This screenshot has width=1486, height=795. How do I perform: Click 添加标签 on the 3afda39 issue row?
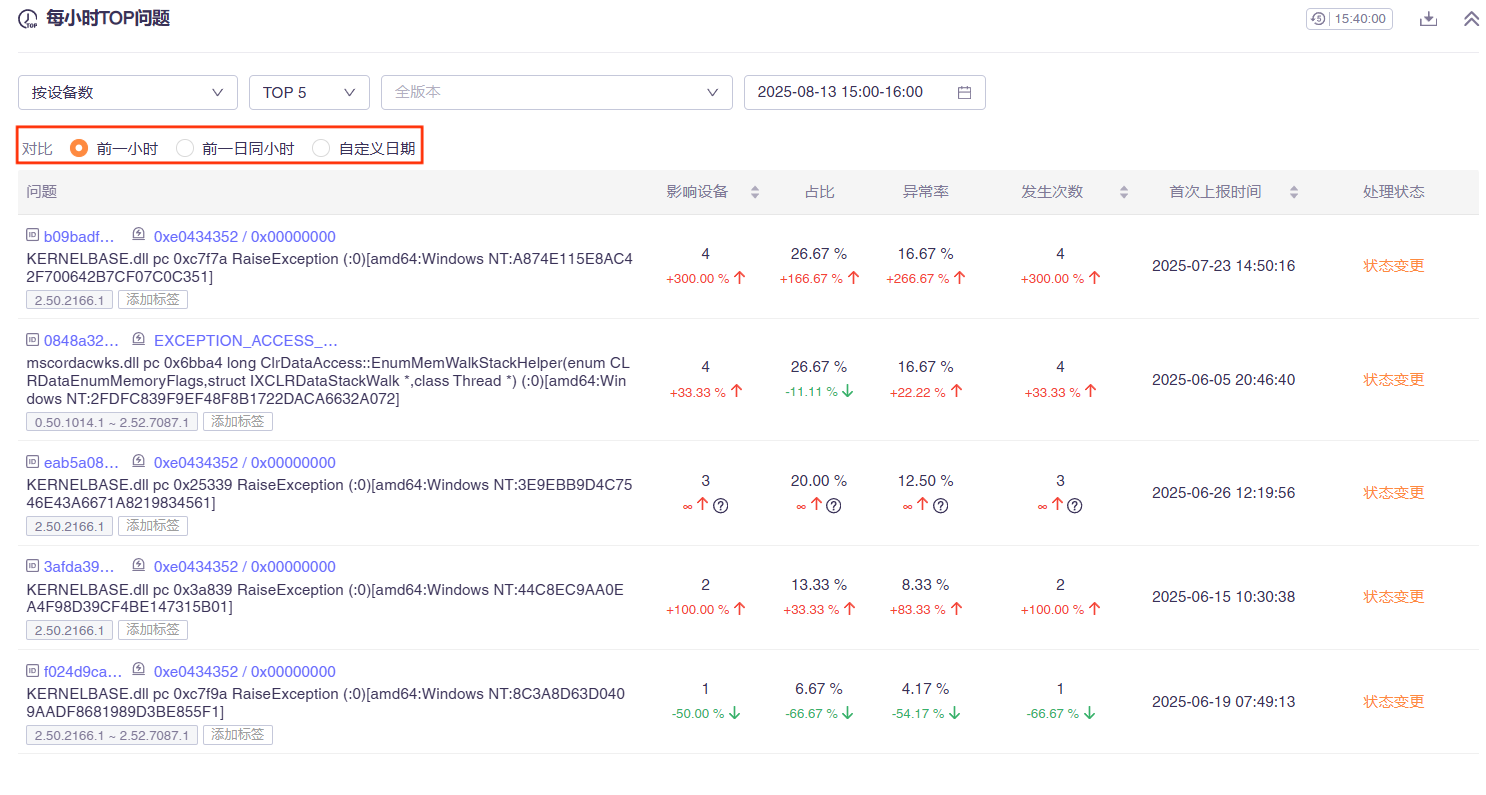[153, 630]
